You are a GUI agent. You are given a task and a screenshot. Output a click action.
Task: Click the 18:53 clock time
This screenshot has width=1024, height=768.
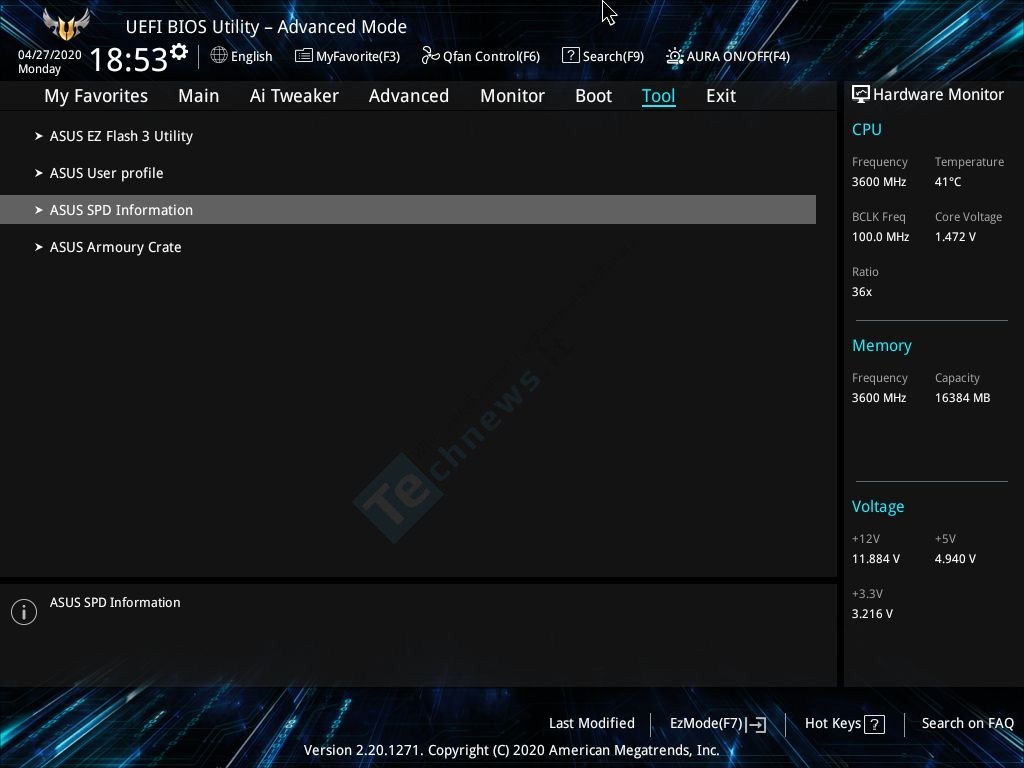(x=129, y=59)
